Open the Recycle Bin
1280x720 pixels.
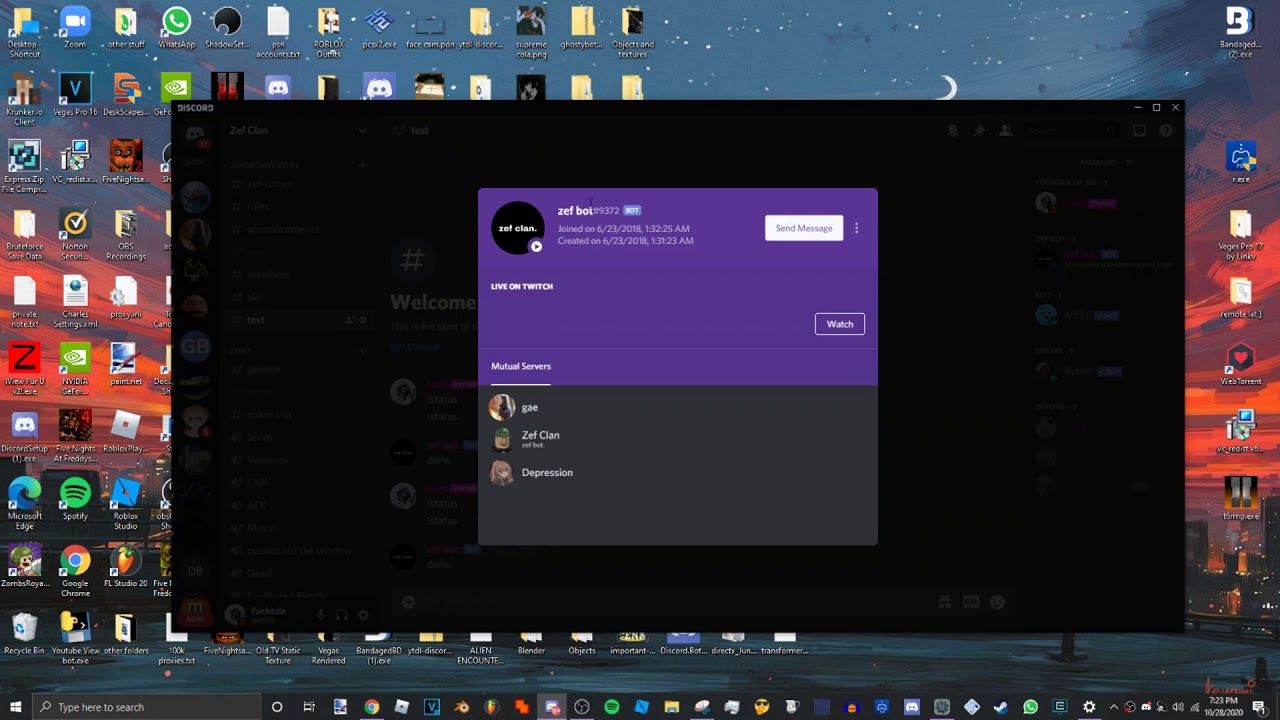pyautogui.click(x=24, y=635)
